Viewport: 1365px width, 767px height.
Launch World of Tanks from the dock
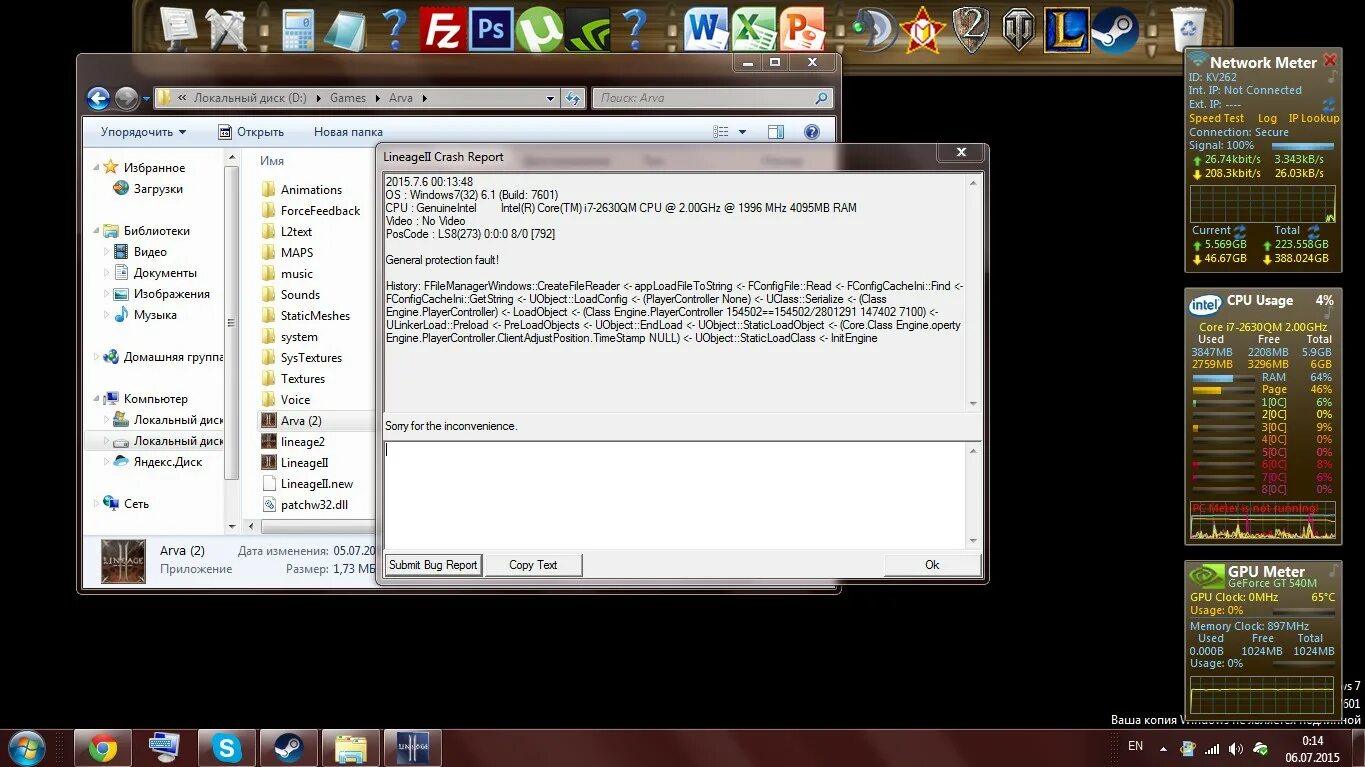point(1019,29)
